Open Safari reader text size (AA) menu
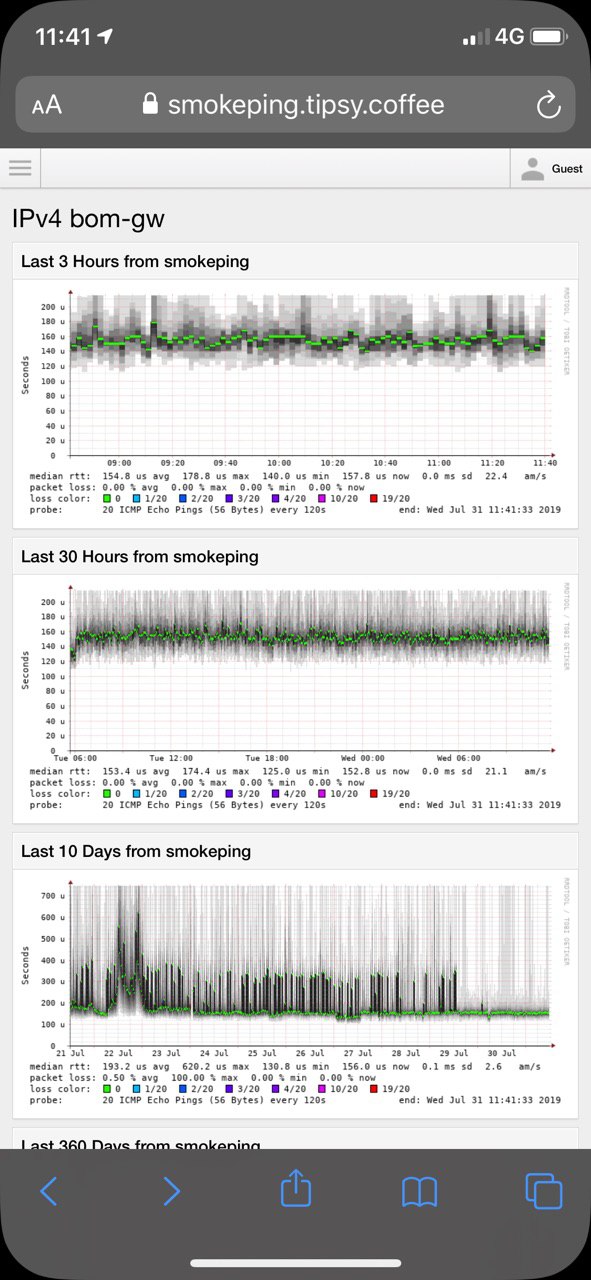The image size is (591, 1280). click(x=46, y=105)
